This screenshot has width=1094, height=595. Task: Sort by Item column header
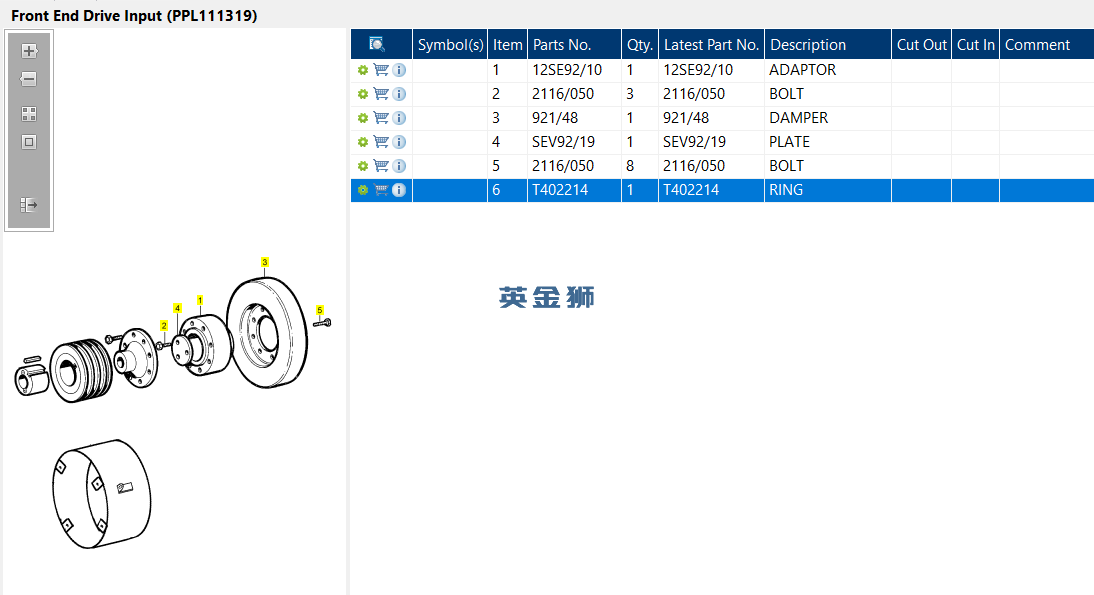click(507, 45)
